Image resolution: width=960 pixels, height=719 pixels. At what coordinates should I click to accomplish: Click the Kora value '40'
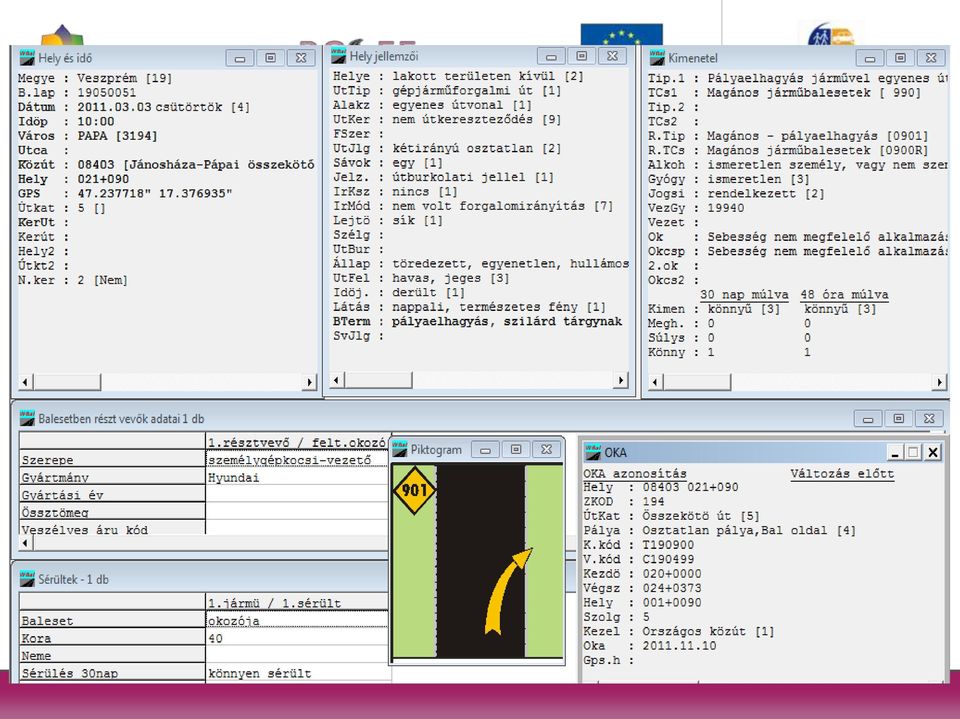[297, 638]
